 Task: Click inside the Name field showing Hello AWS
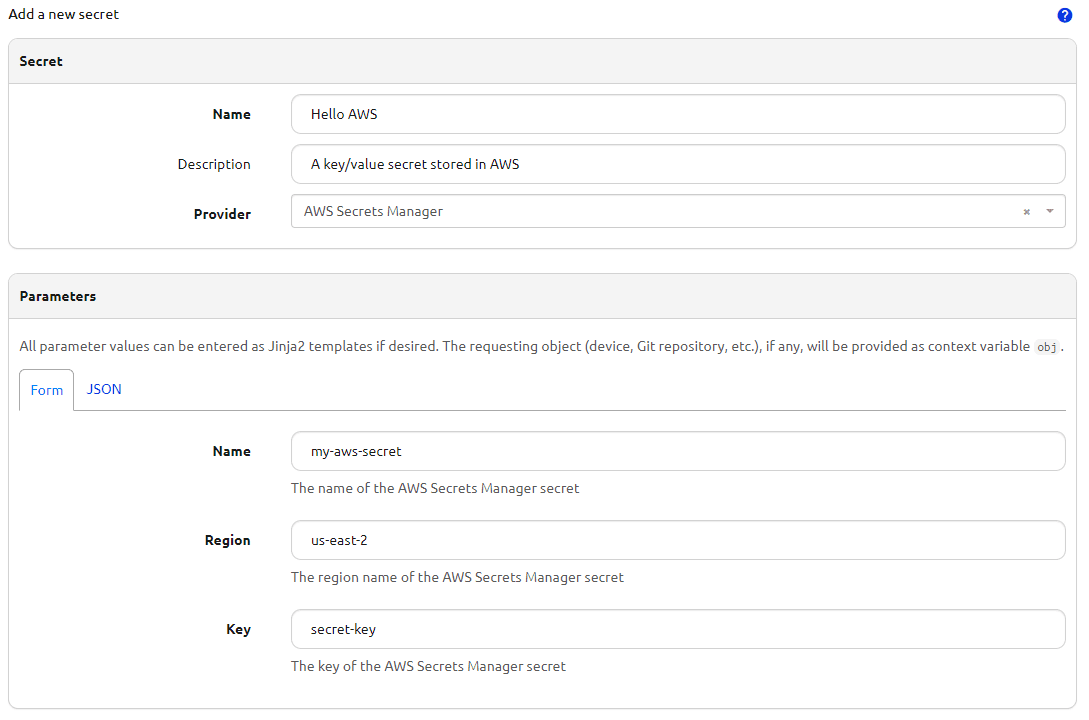[x=677, y=114]
